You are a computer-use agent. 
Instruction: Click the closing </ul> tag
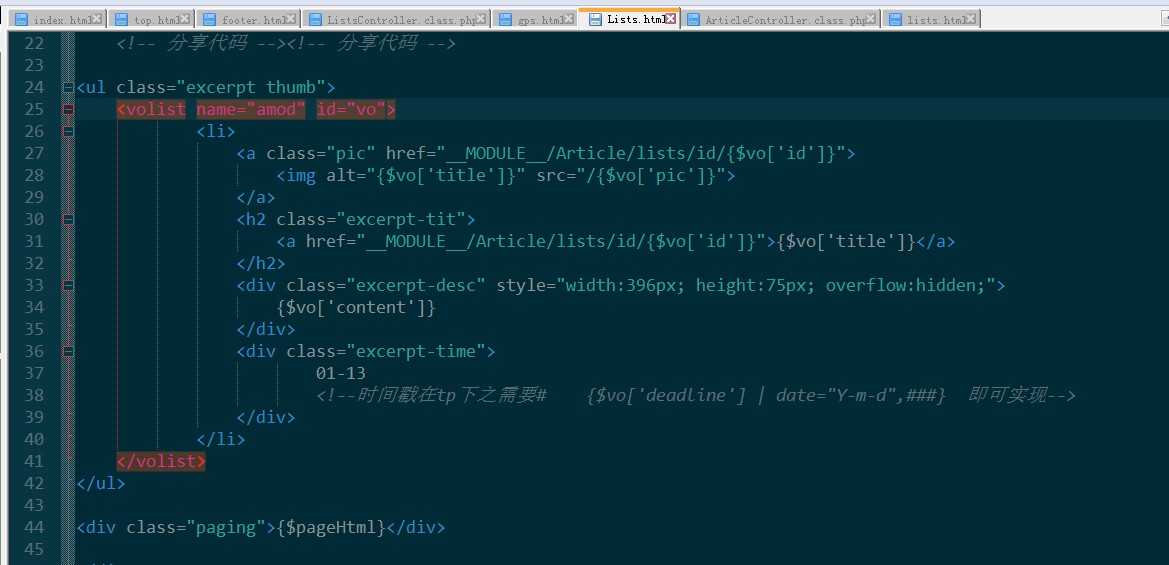point(101,484)
